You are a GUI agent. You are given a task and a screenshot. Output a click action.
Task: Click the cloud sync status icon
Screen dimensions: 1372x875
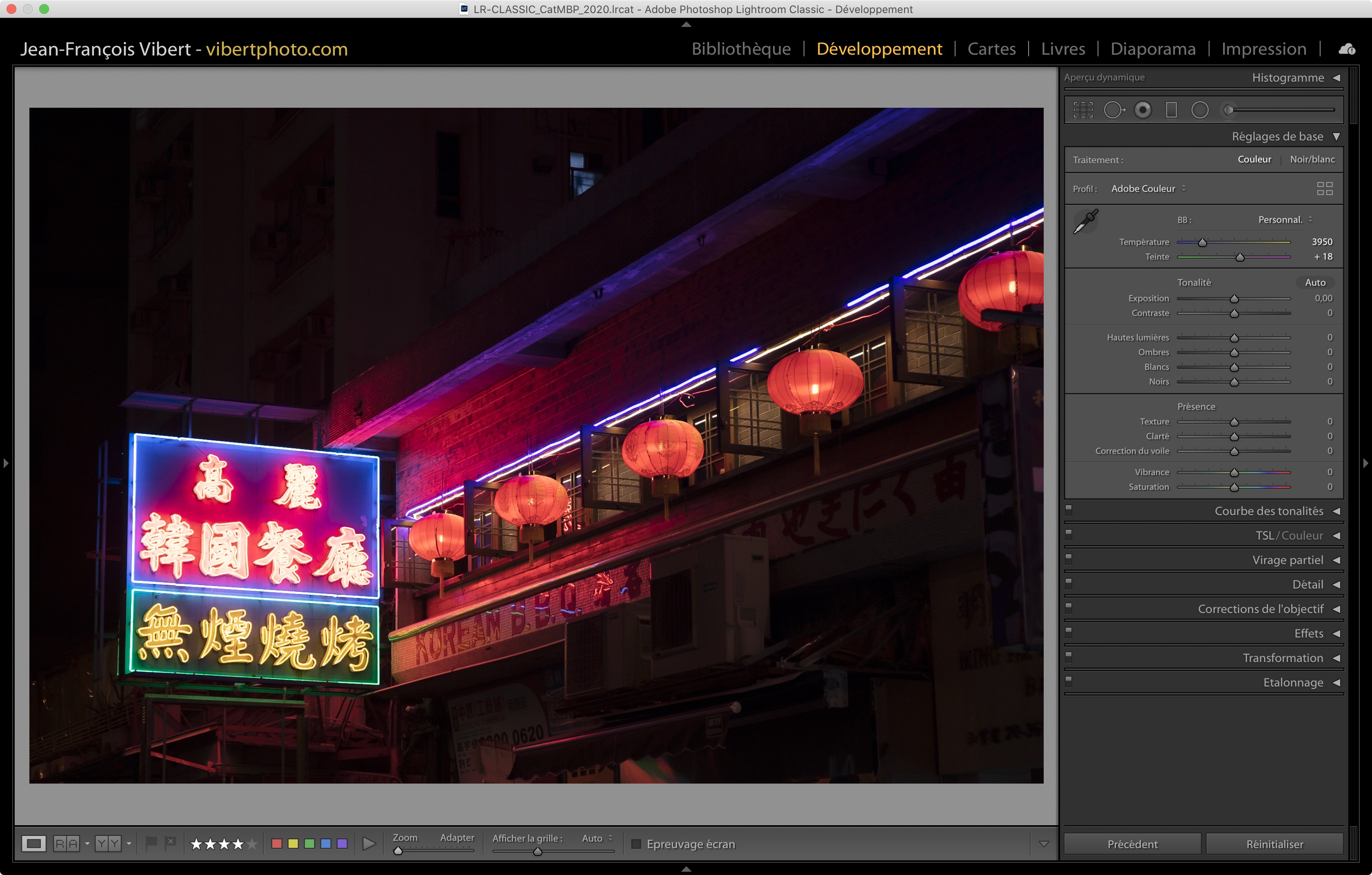[1347, 49]
